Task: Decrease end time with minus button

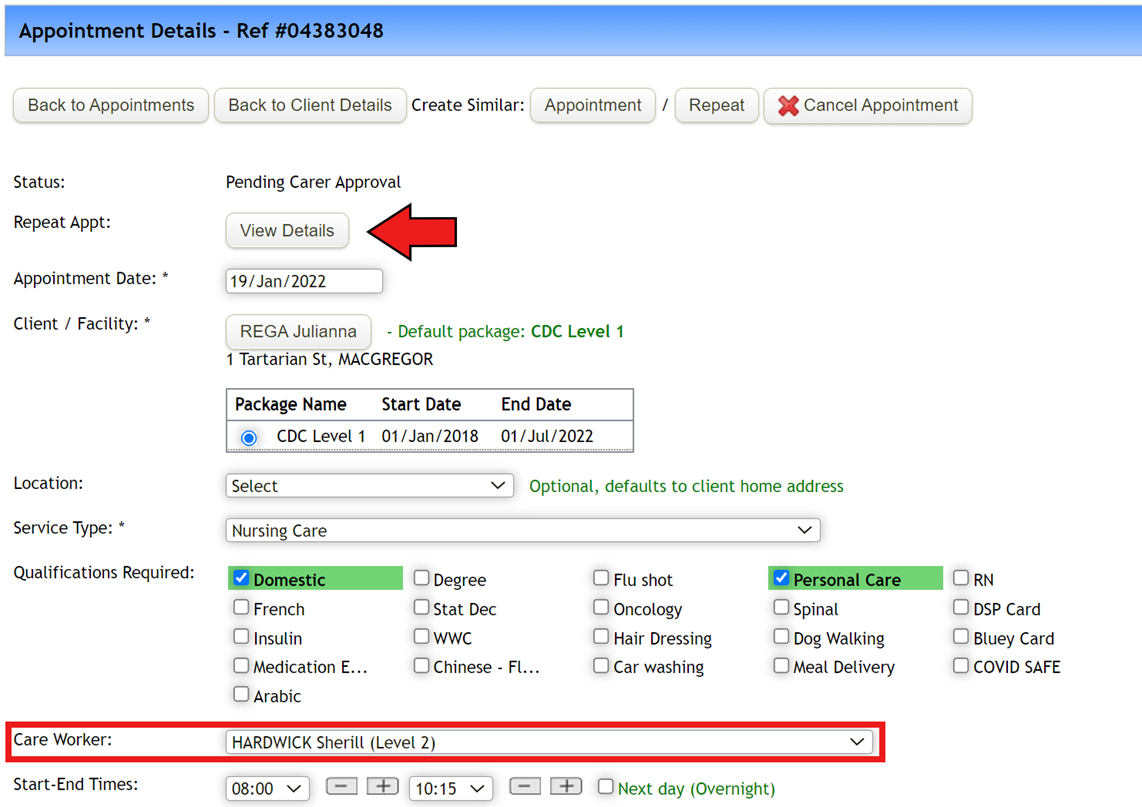Action: [524, 787]
